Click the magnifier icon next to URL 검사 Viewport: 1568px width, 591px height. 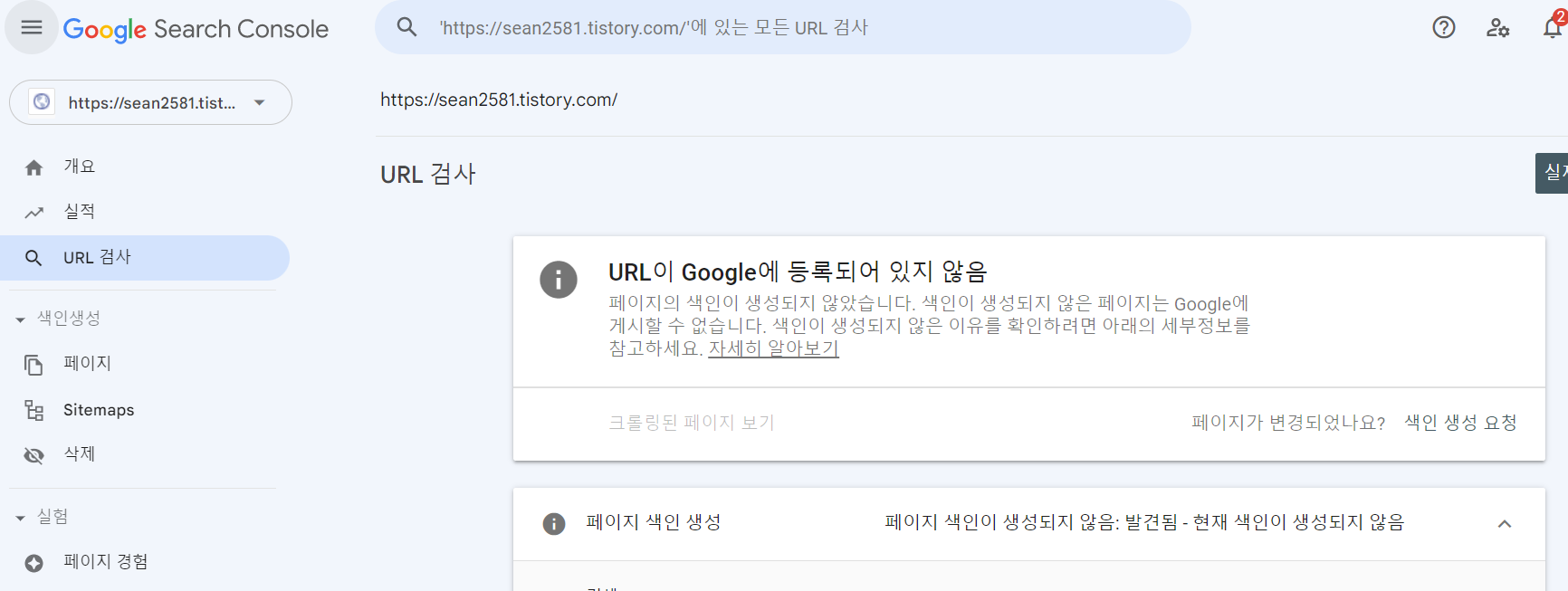click(x=33, y=258)
